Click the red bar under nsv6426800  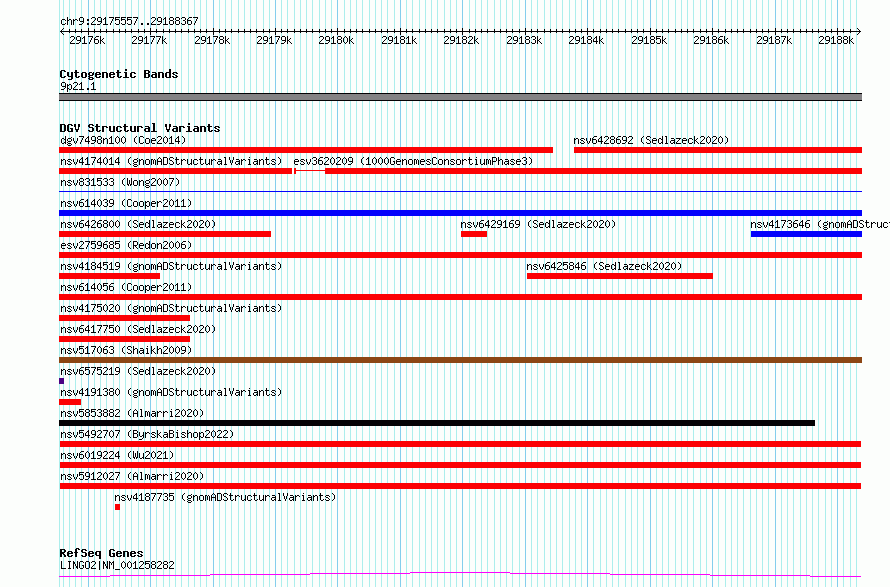pyautogui.click(x=165, y=234)
